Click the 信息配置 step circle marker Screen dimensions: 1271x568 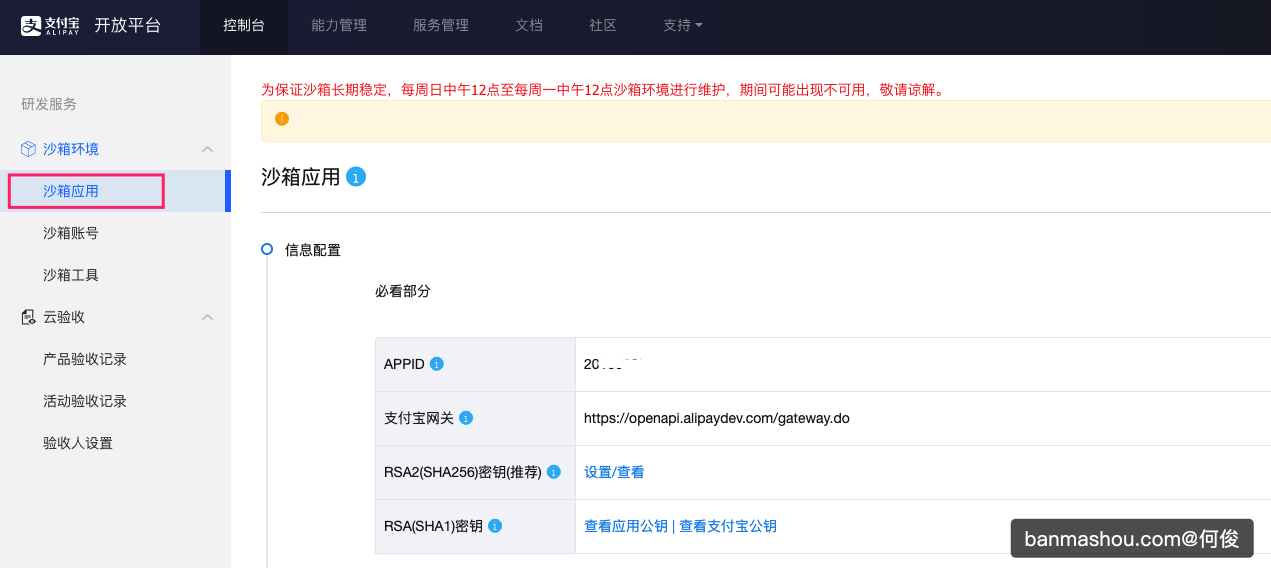tap(267, 249)
